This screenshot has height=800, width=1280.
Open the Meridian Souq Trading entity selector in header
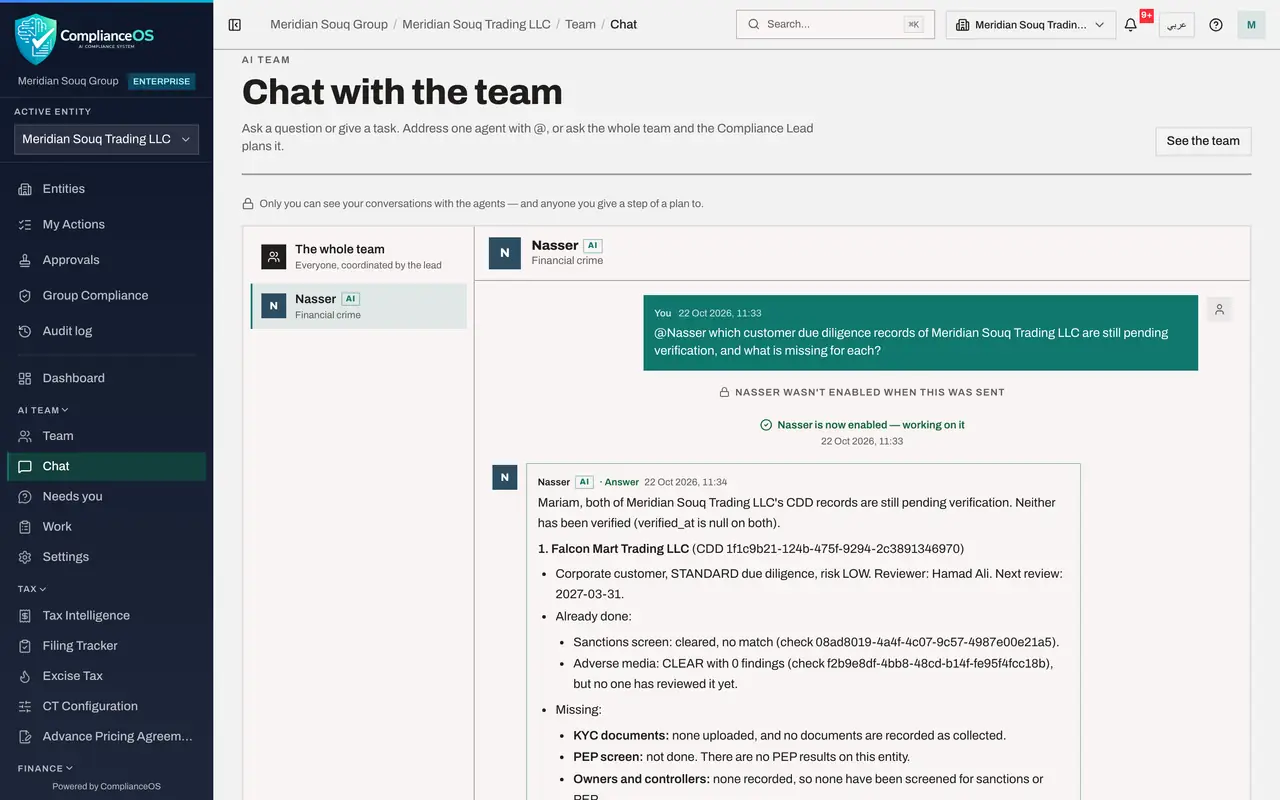[1031, 25]
